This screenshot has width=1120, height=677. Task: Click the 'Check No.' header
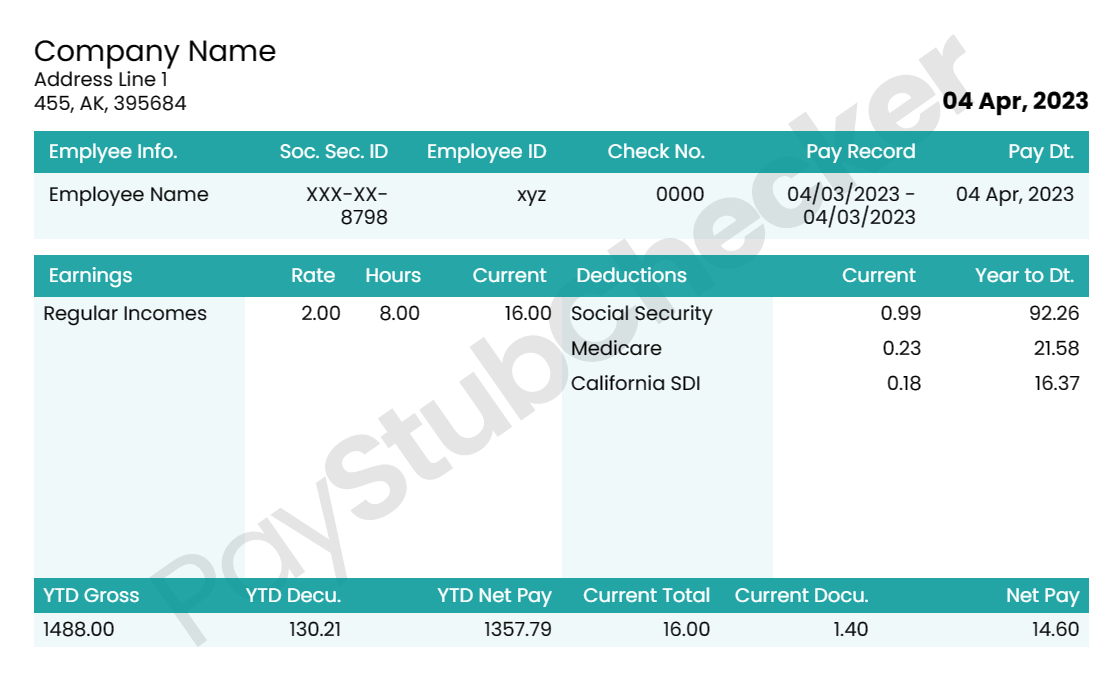pyautogui.click(x=656, y=151)
